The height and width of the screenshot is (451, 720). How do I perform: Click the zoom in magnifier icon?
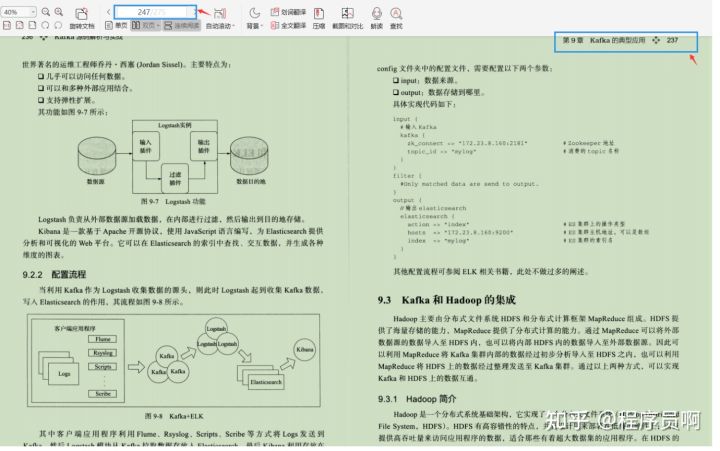click(x=59, y=12)
